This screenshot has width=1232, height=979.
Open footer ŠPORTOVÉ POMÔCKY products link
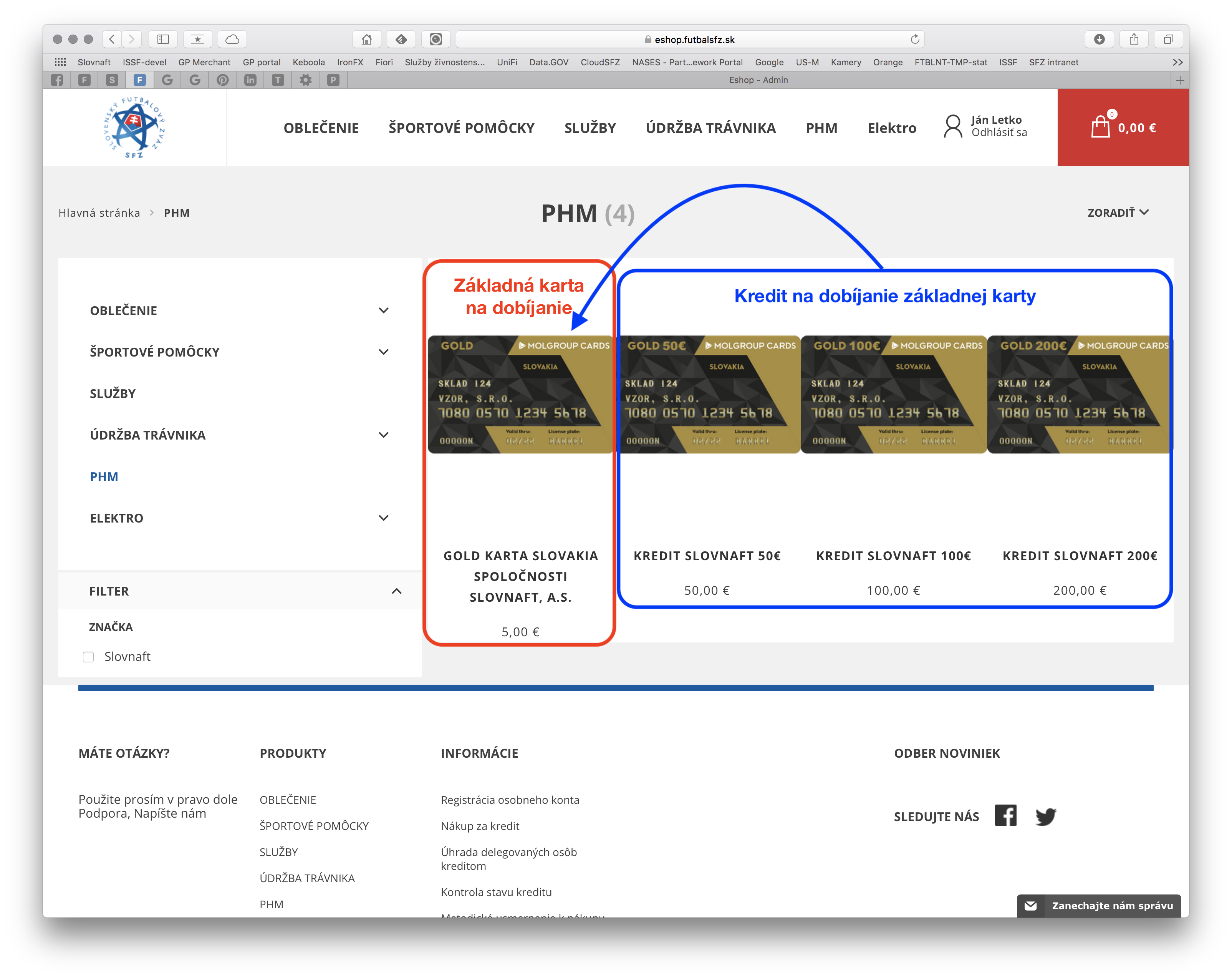314,826
